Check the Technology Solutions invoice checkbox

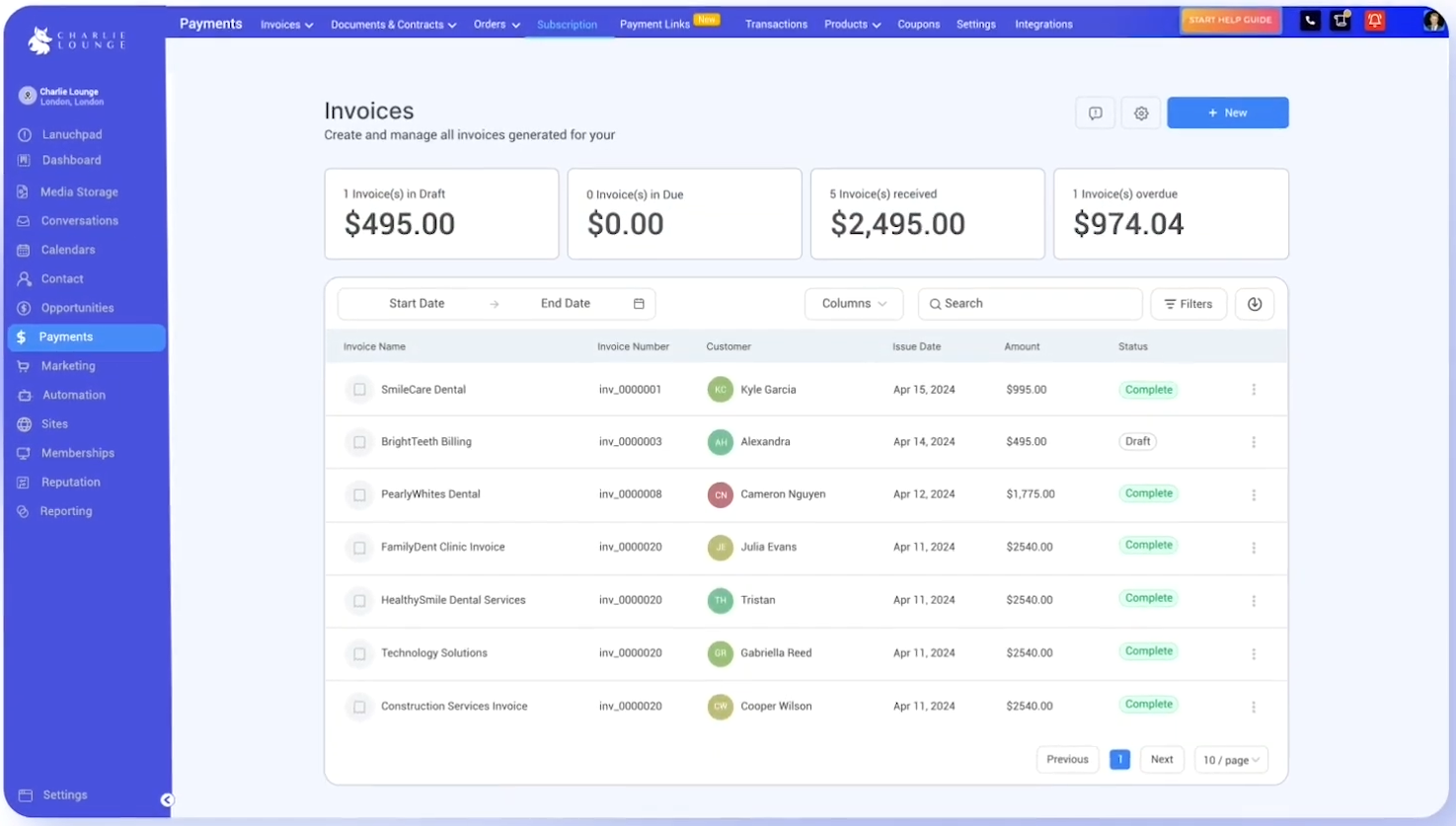point(359,653)
